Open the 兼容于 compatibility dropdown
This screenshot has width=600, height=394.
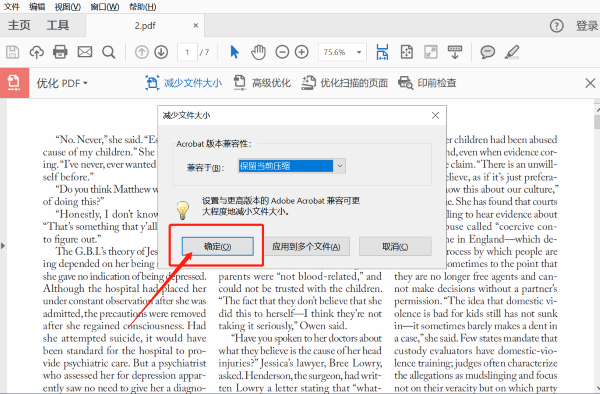[x=292, y=166]
